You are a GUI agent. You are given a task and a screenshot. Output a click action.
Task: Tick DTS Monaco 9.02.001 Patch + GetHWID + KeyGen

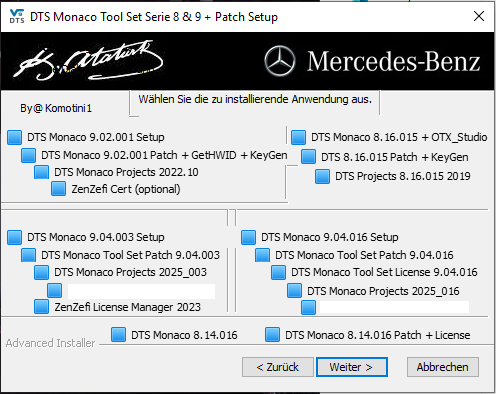tap(28, 155)
